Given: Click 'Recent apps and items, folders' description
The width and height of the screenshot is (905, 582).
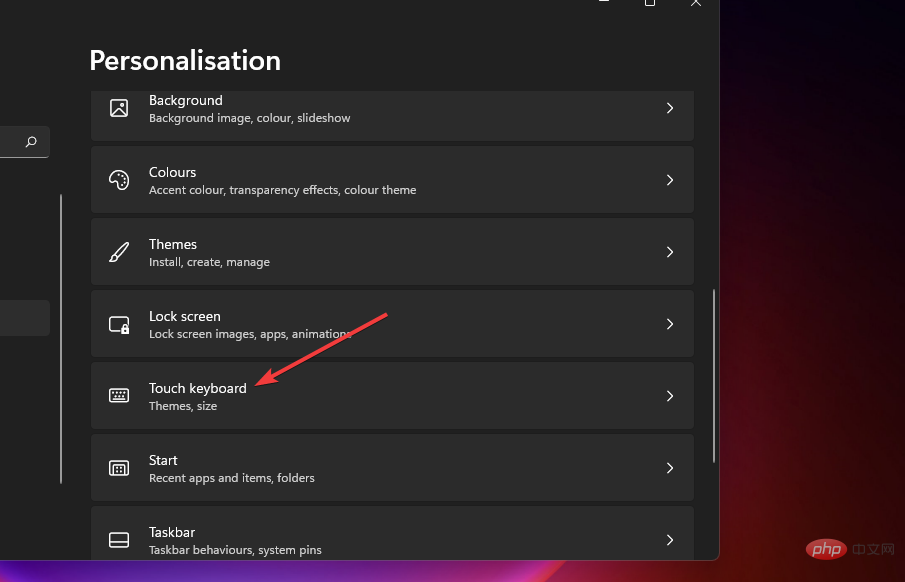Looking at the screenshot, I should 231,478.
